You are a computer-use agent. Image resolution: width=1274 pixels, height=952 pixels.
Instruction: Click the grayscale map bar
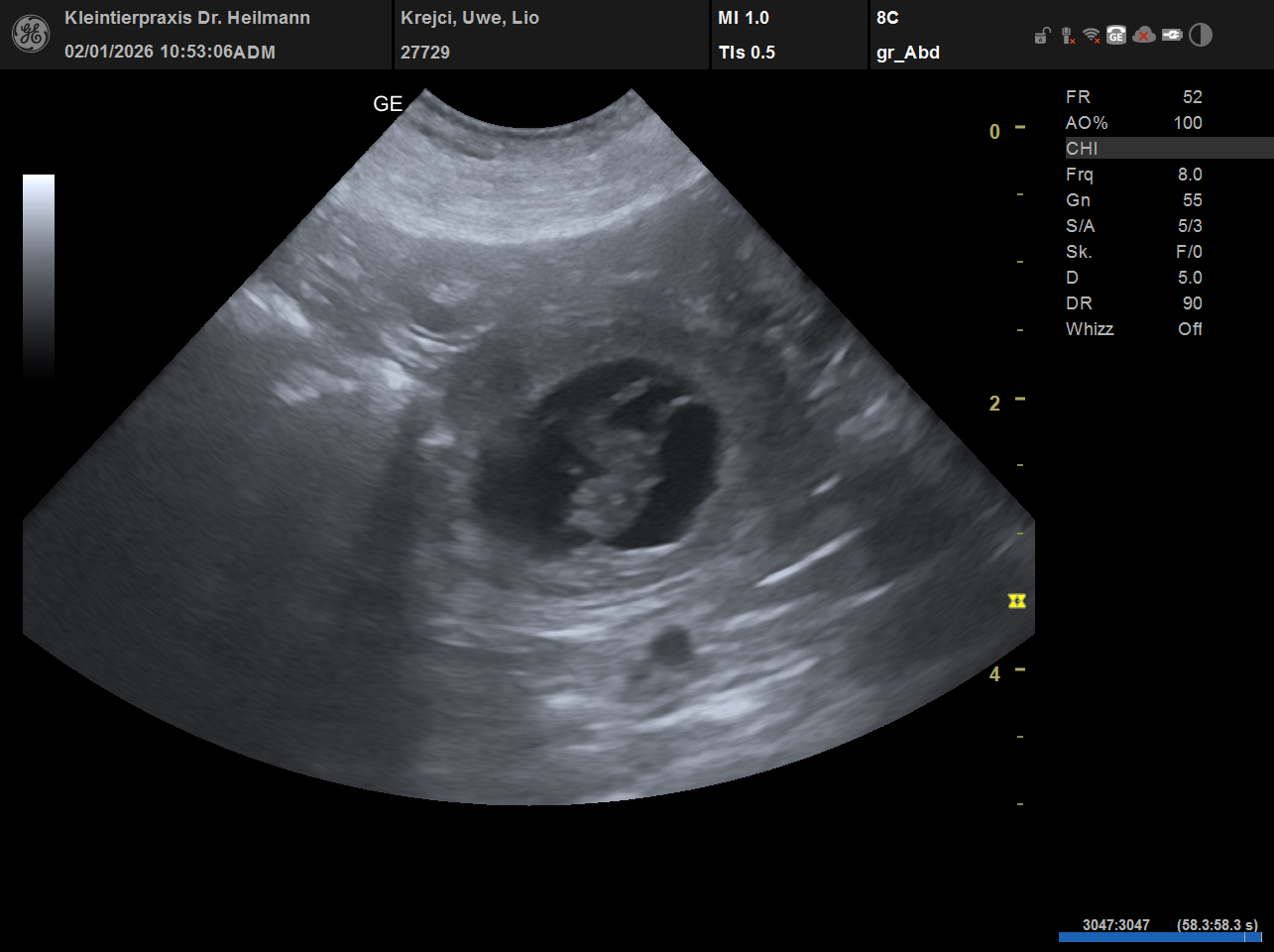click(x=39, y=276)
